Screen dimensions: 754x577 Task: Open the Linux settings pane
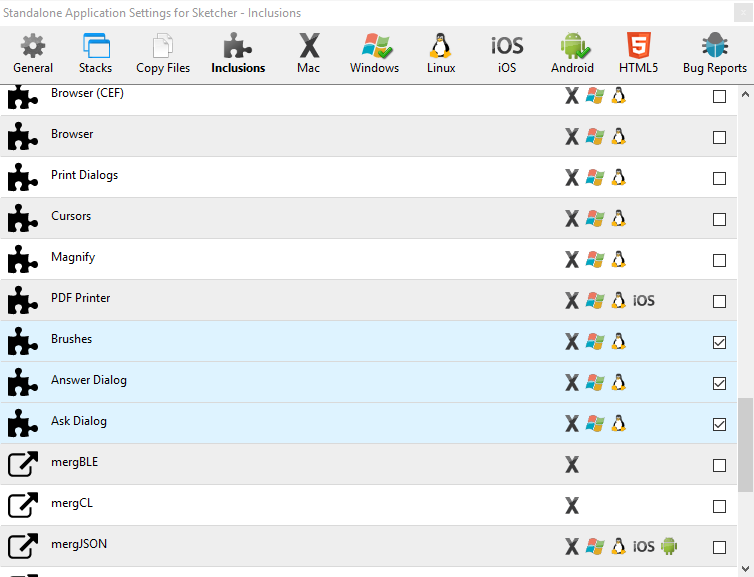[440, 53]
